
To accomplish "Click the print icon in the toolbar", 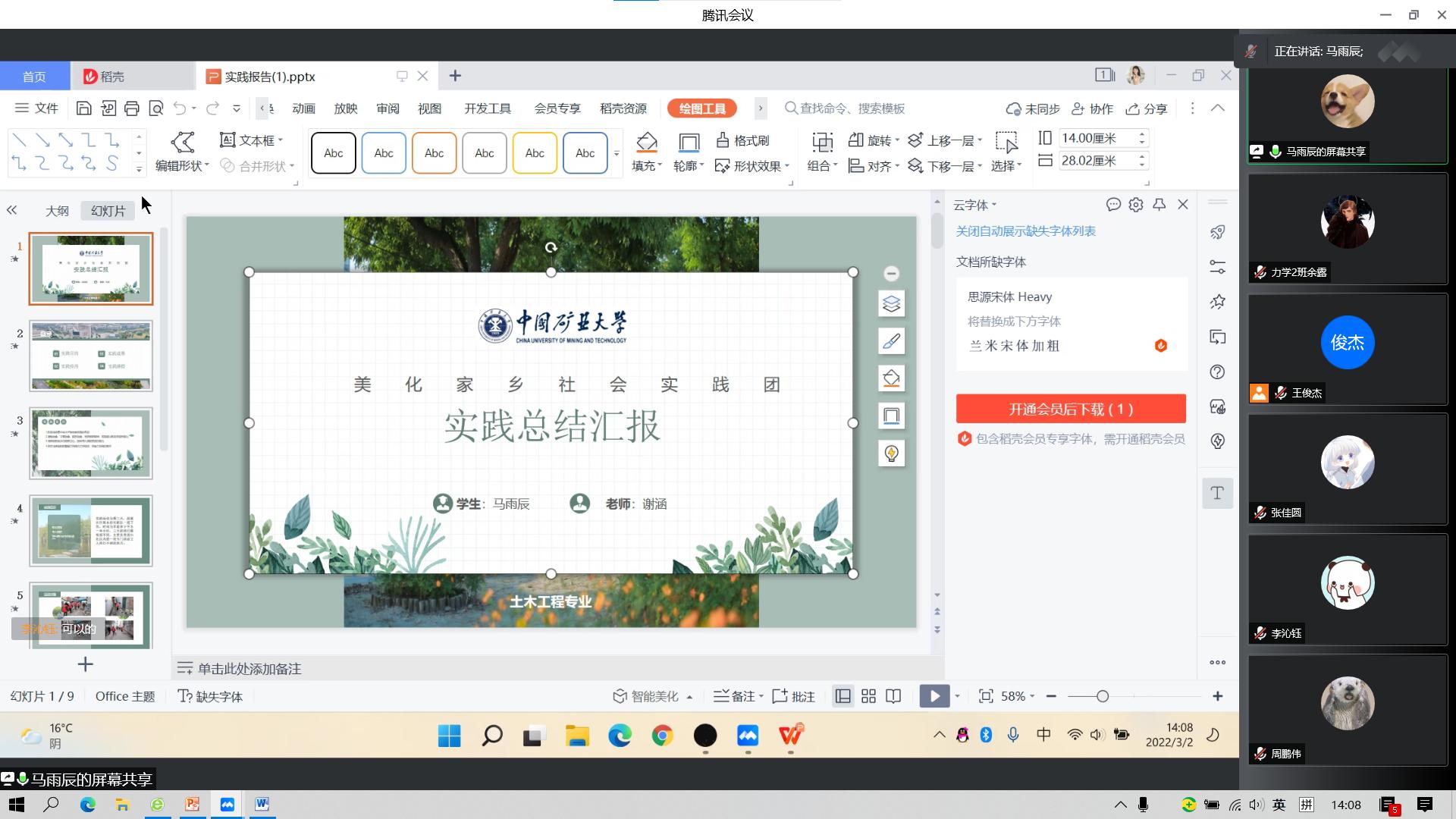I will click(x=132, y=108).
